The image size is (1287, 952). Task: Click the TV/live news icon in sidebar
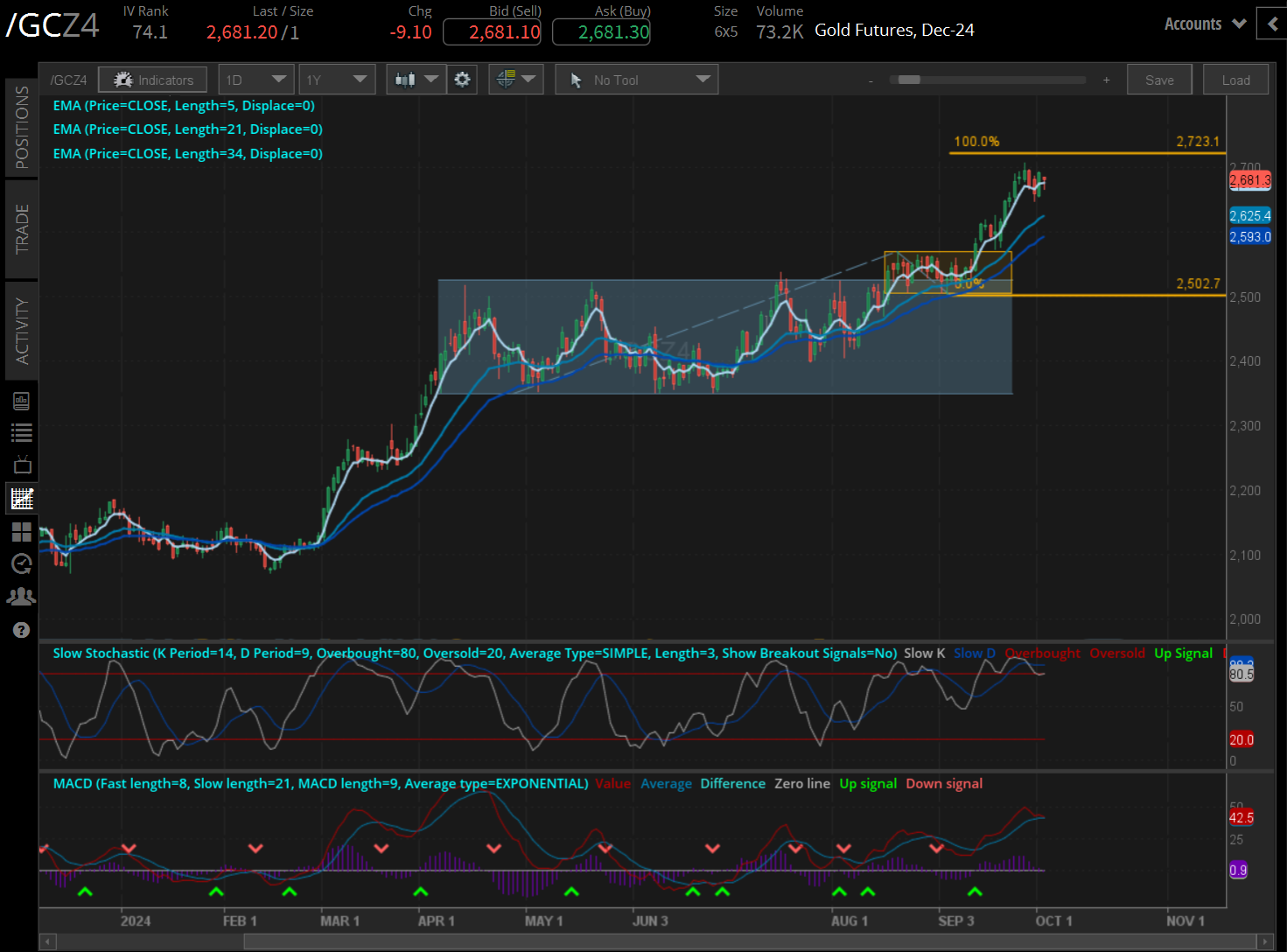point(21,464)
